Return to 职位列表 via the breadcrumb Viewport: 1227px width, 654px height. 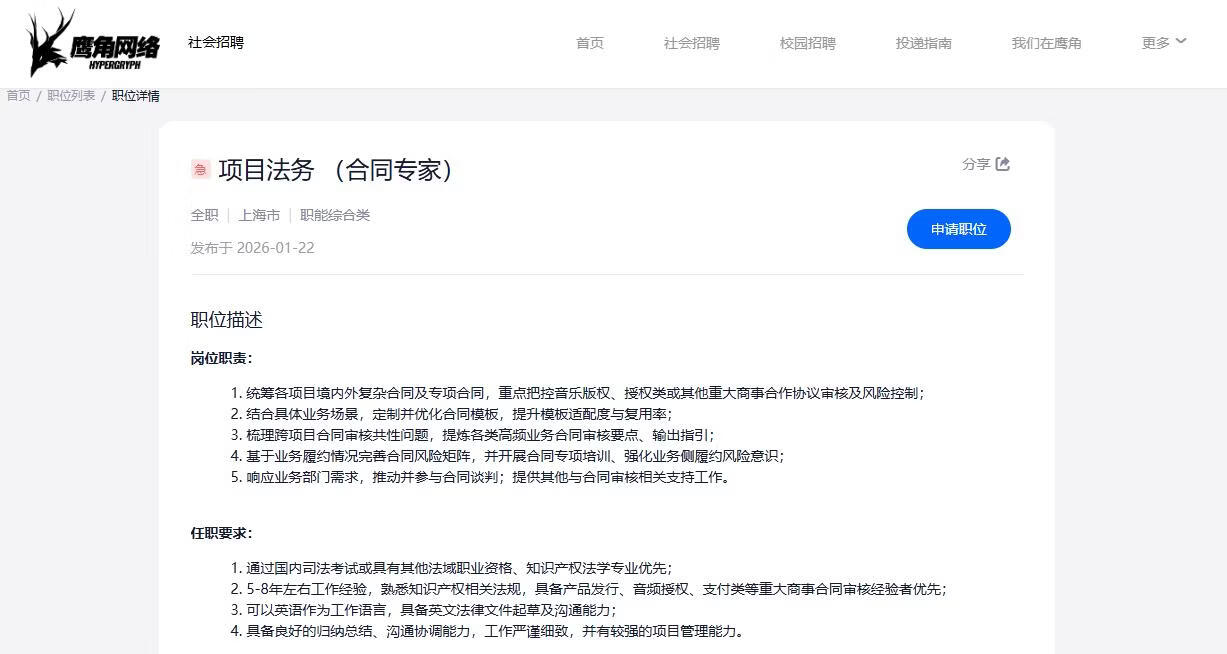coord(71,96)
